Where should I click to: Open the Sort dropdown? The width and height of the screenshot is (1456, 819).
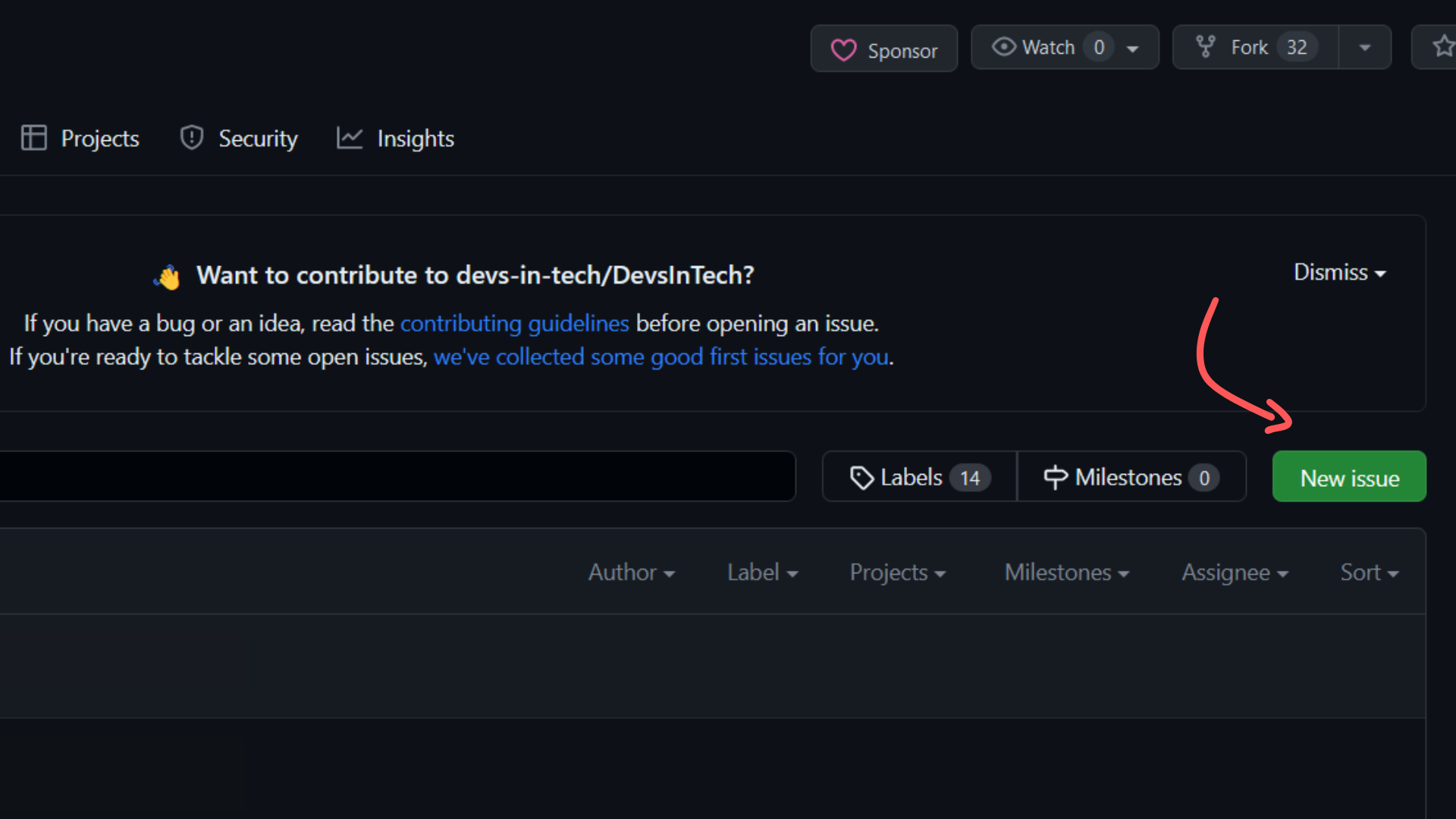tap(1369, 573)
